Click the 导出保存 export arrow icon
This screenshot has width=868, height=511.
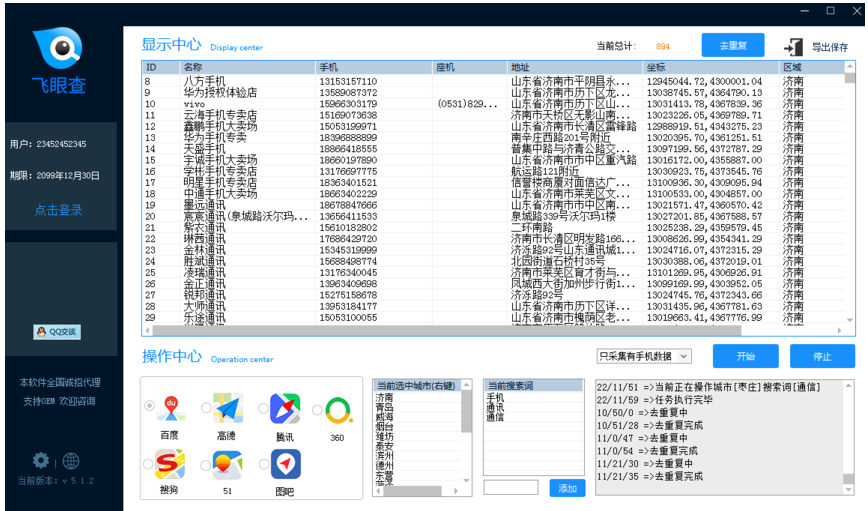793,47
